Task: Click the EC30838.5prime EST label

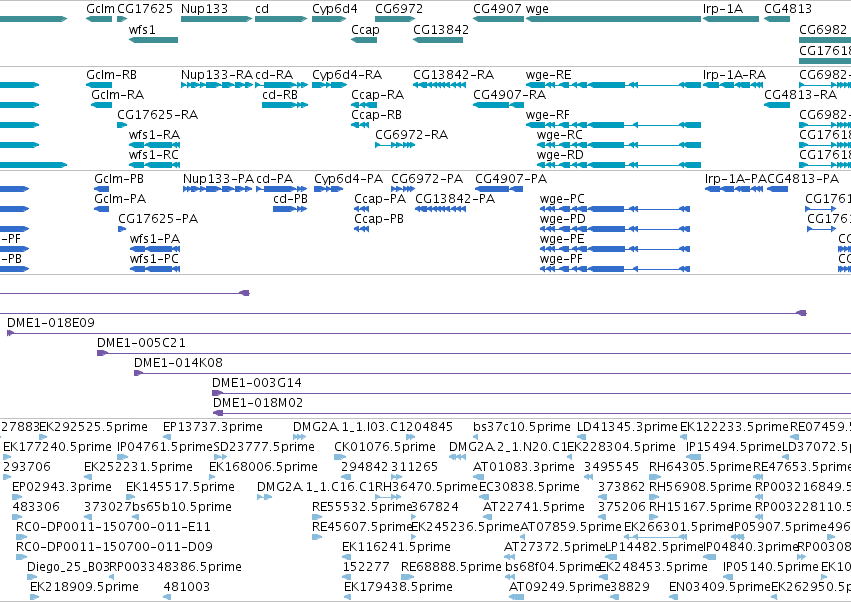Action: [529, 487]
